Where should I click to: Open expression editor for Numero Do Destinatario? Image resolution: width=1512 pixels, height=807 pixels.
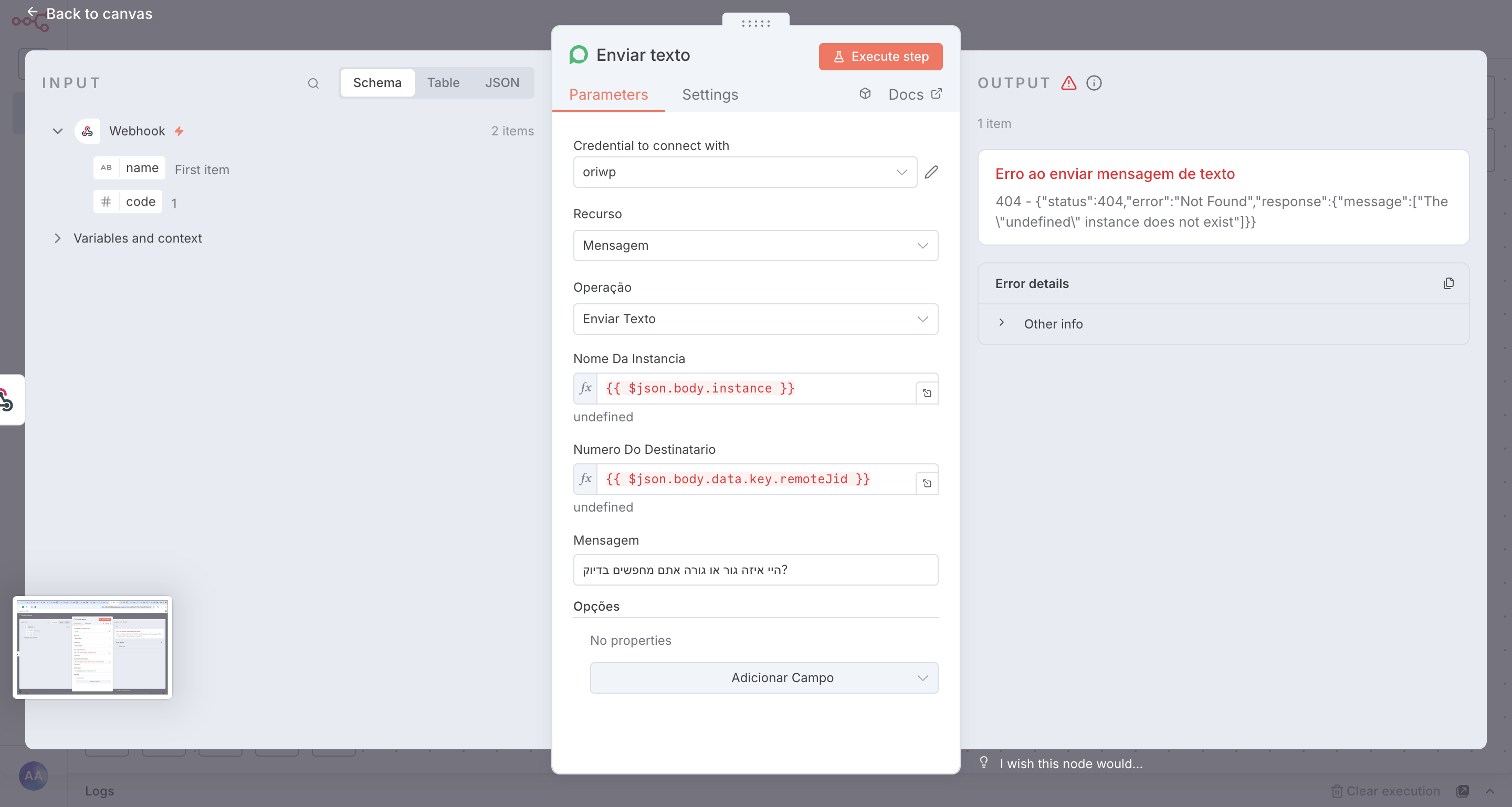coord(927,483)
